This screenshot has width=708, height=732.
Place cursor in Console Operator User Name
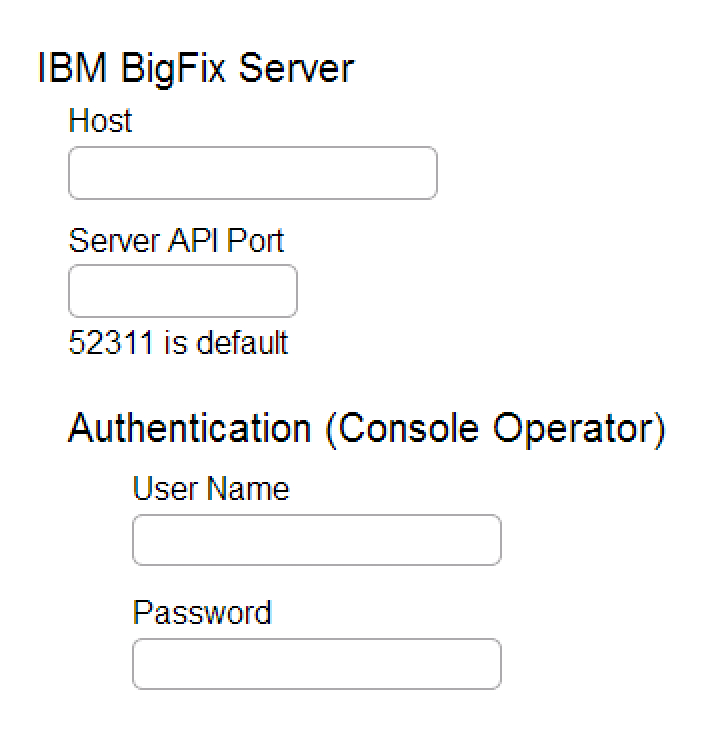click(316, 540)
